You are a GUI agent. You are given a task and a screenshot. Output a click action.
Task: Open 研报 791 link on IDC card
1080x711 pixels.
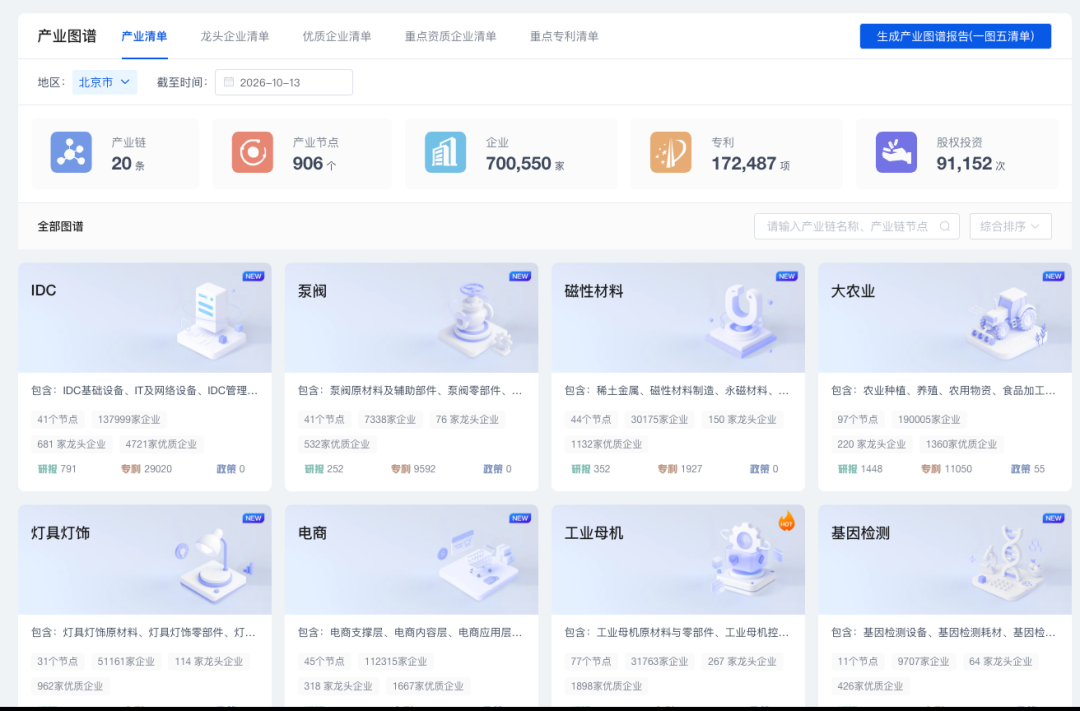tap(57, 468)
